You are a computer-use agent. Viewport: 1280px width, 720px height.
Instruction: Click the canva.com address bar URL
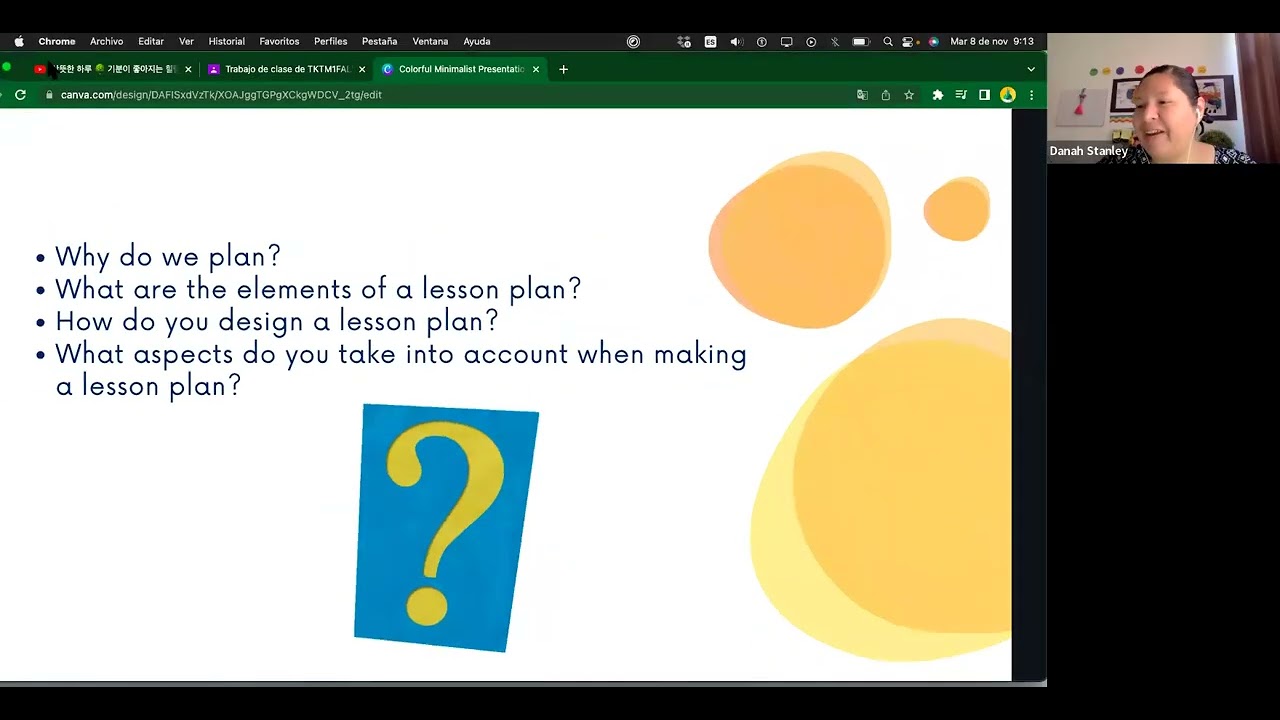pos(221,95)
